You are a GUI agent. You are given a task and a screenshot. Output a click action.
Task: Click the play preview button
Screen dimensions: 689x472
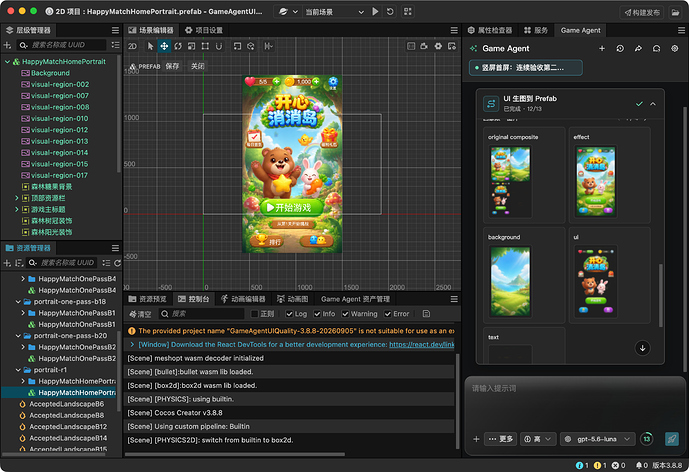(x=375, y=11)
